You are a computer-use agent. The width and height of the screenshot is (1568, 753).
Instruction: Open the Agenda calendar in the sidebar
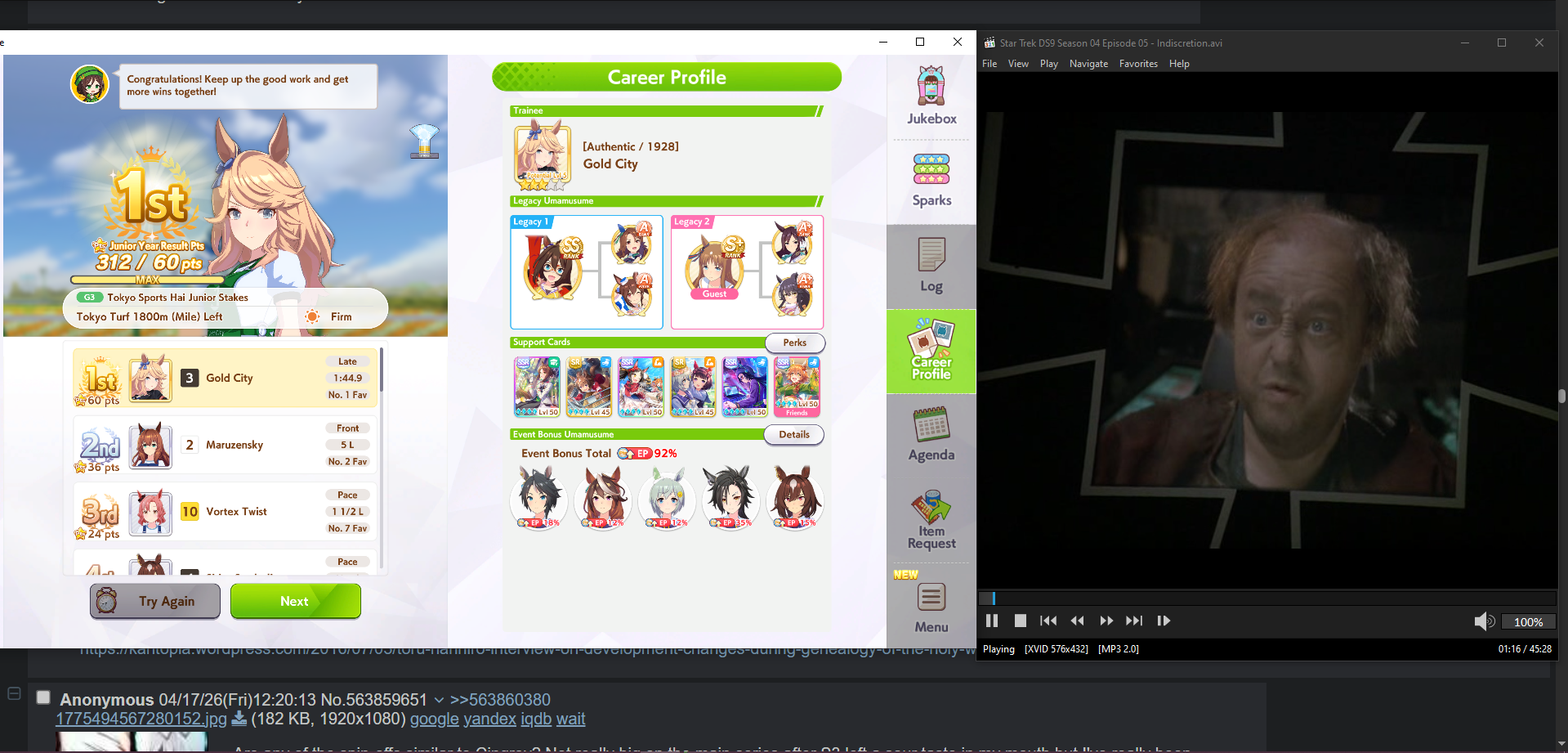931,435
